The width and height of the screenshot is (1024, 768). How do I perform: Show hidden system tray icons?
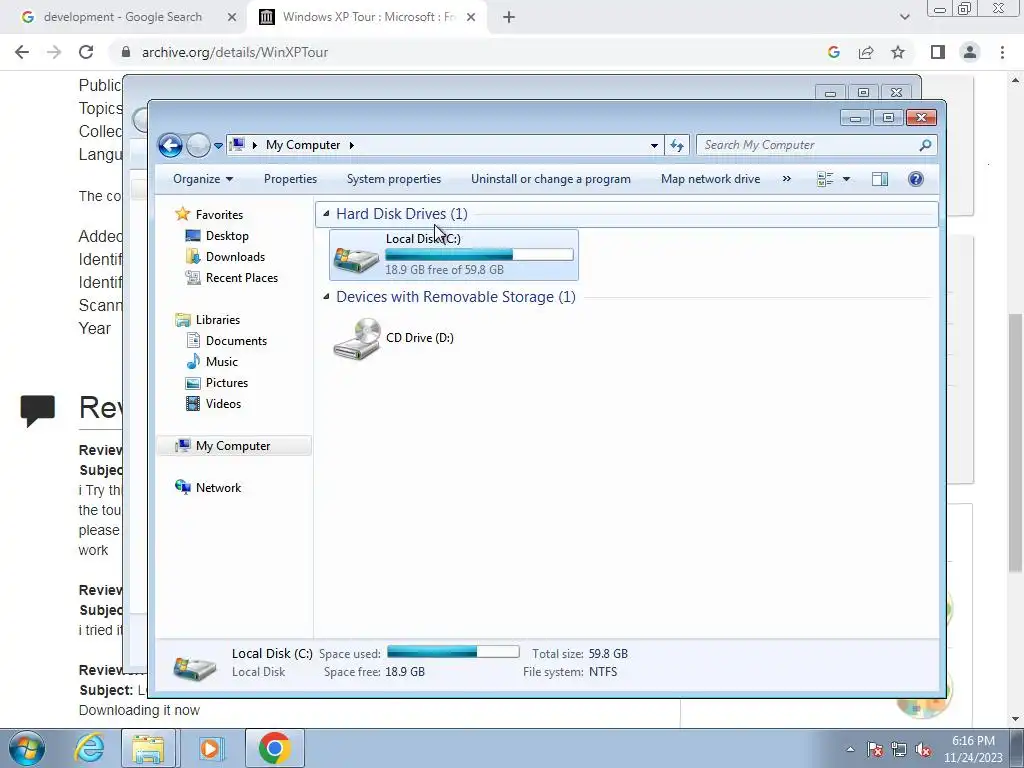pos(850,749)
